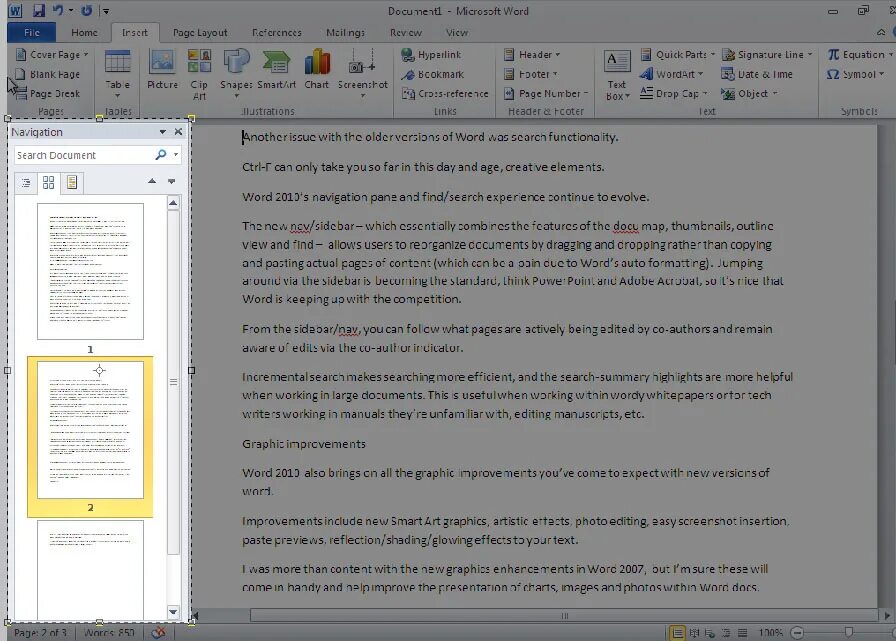This screenshot has width=896, height=641.
Task: Switch to the View tab
Action: tap(457, 33)
